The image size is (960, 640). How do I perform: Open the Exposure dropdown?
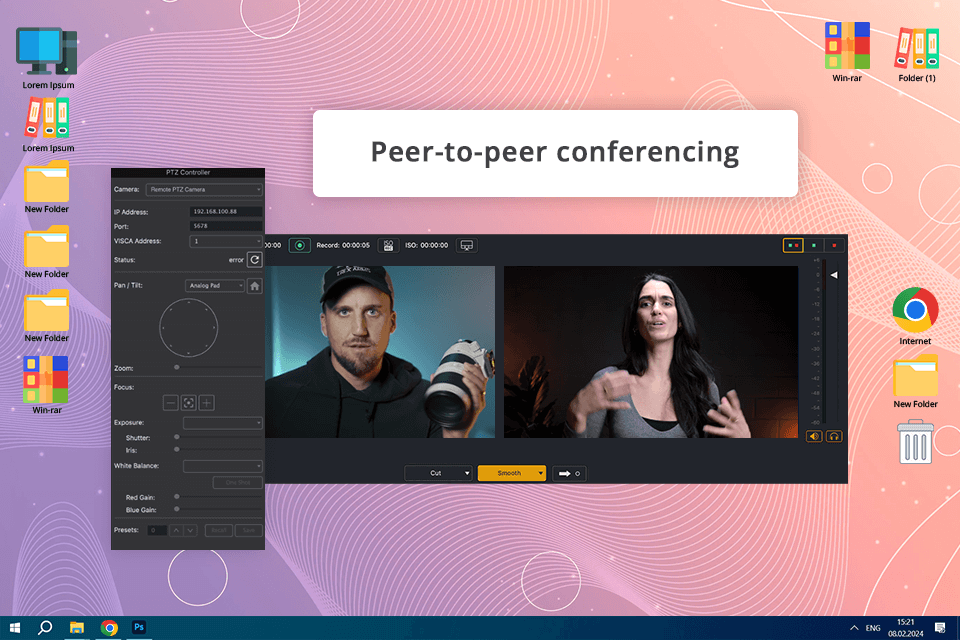[223, 423]
